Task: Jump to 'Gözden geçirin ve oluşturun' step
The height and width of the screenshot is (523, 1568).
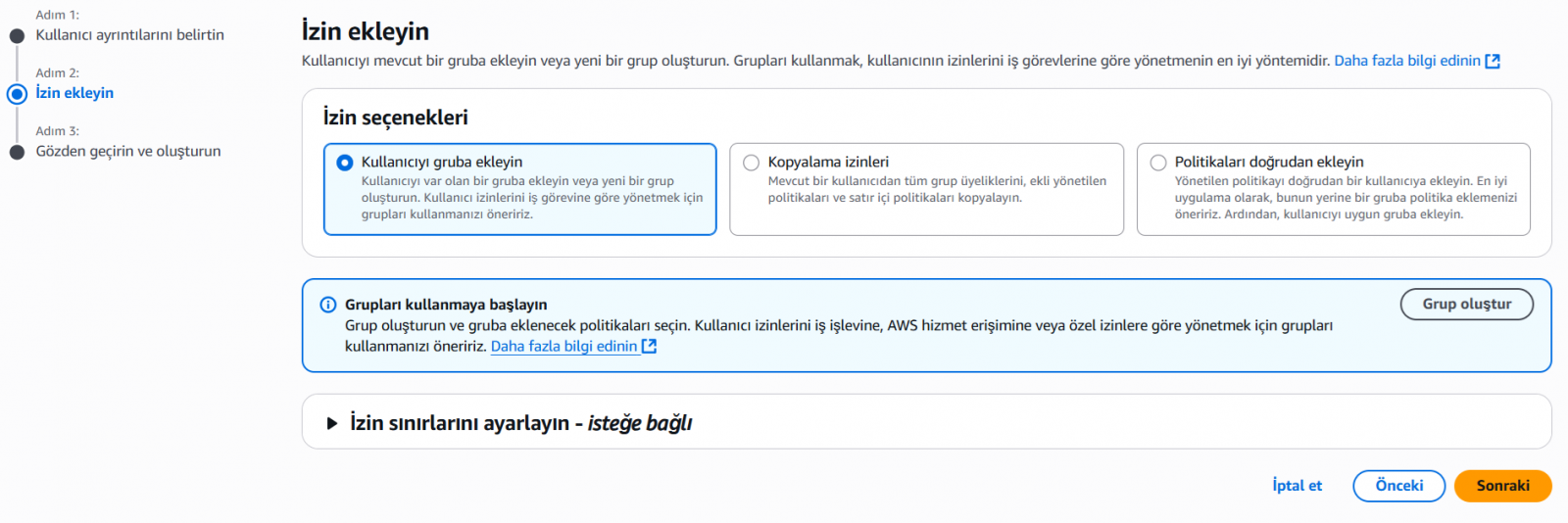Action: tap(128, 152)
